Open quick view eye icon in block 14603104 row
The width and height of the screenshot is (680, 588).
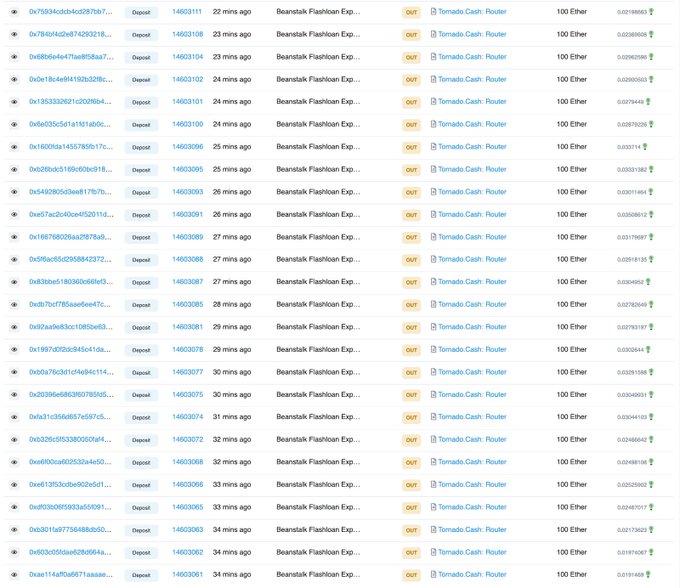pyautogui.click(x=14, y=57)
